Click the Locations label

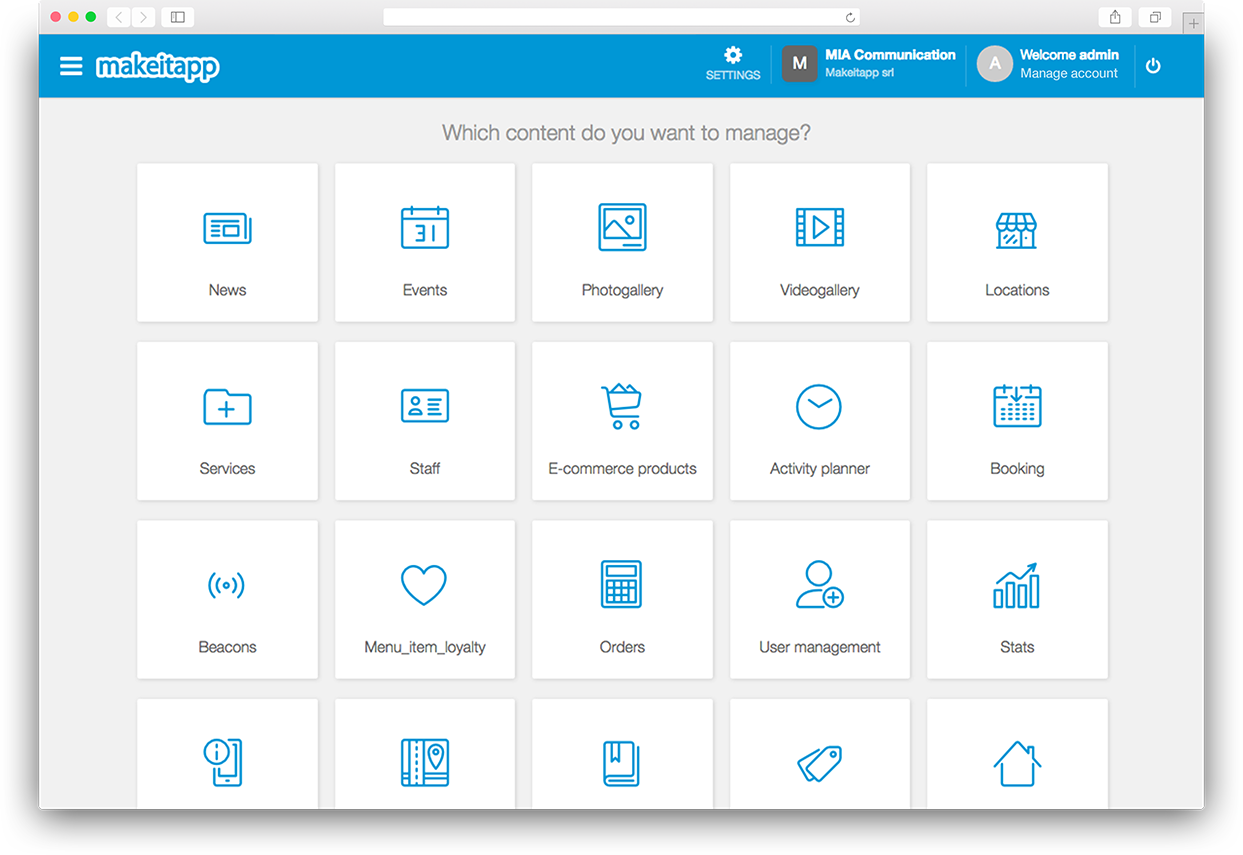(x=1017, y=290)
